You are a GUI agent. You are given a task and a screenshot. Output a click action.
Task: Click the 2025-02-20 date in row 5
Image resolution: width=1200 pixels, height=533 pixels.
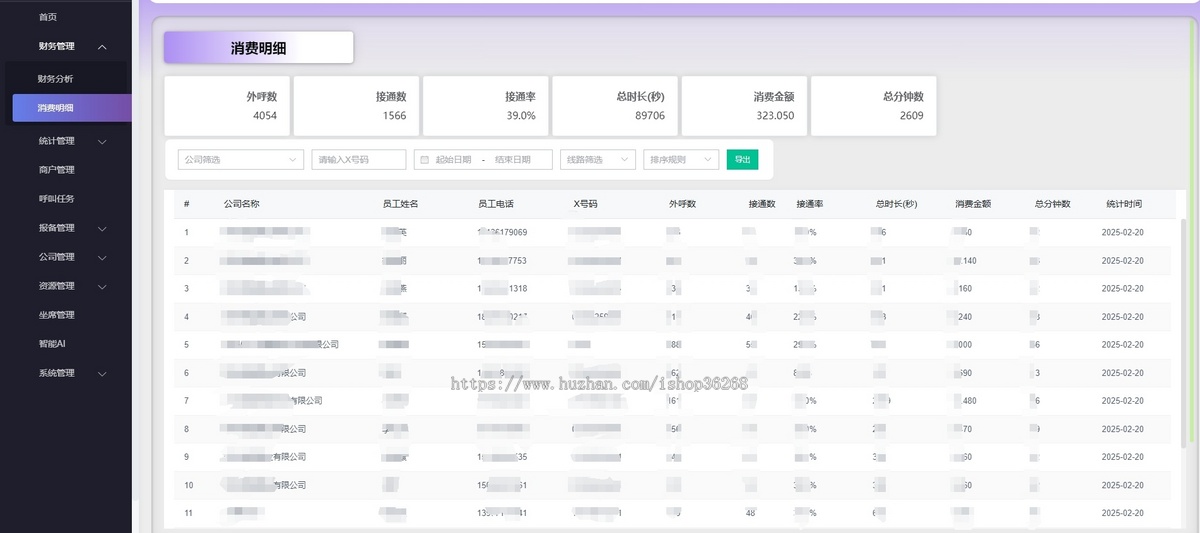(x=1122, y=345)
